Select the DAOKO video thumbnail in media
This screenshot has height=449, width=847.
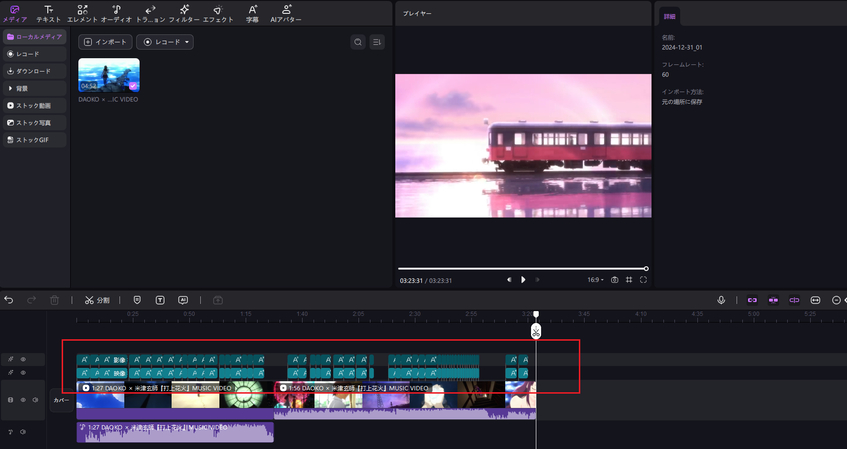coord(108,75)
